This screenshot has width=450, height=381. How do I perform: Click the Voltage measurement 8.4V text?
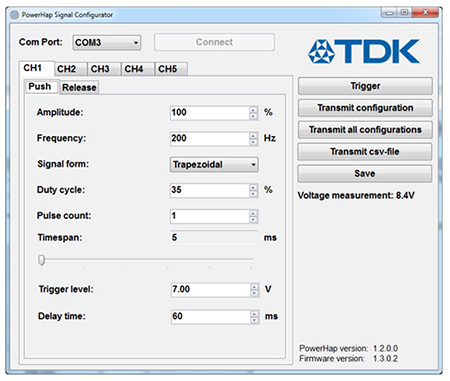356,195
